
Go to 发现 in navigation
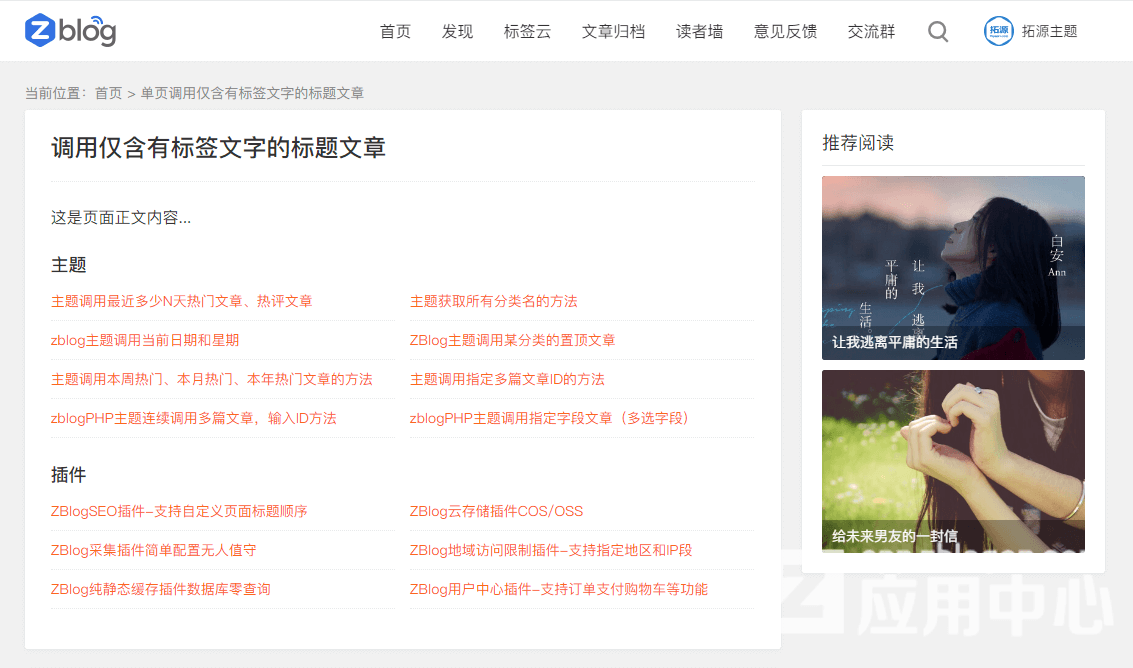pyautogui.click(x=457, y=32)
